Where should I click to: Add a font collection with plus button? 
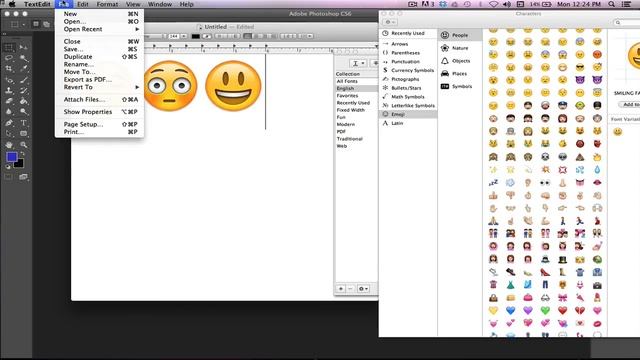tap(341, 289)
